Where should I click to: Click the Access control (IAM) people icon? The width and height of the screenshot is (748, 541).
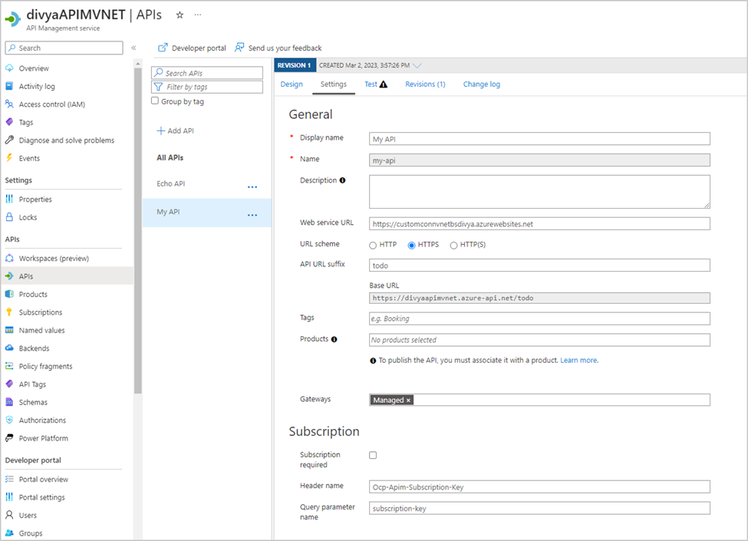click(x=10, y=104)
